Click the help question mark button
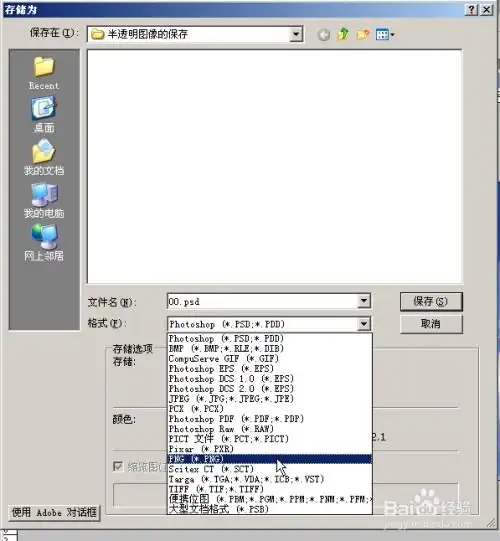 (471, 9)
